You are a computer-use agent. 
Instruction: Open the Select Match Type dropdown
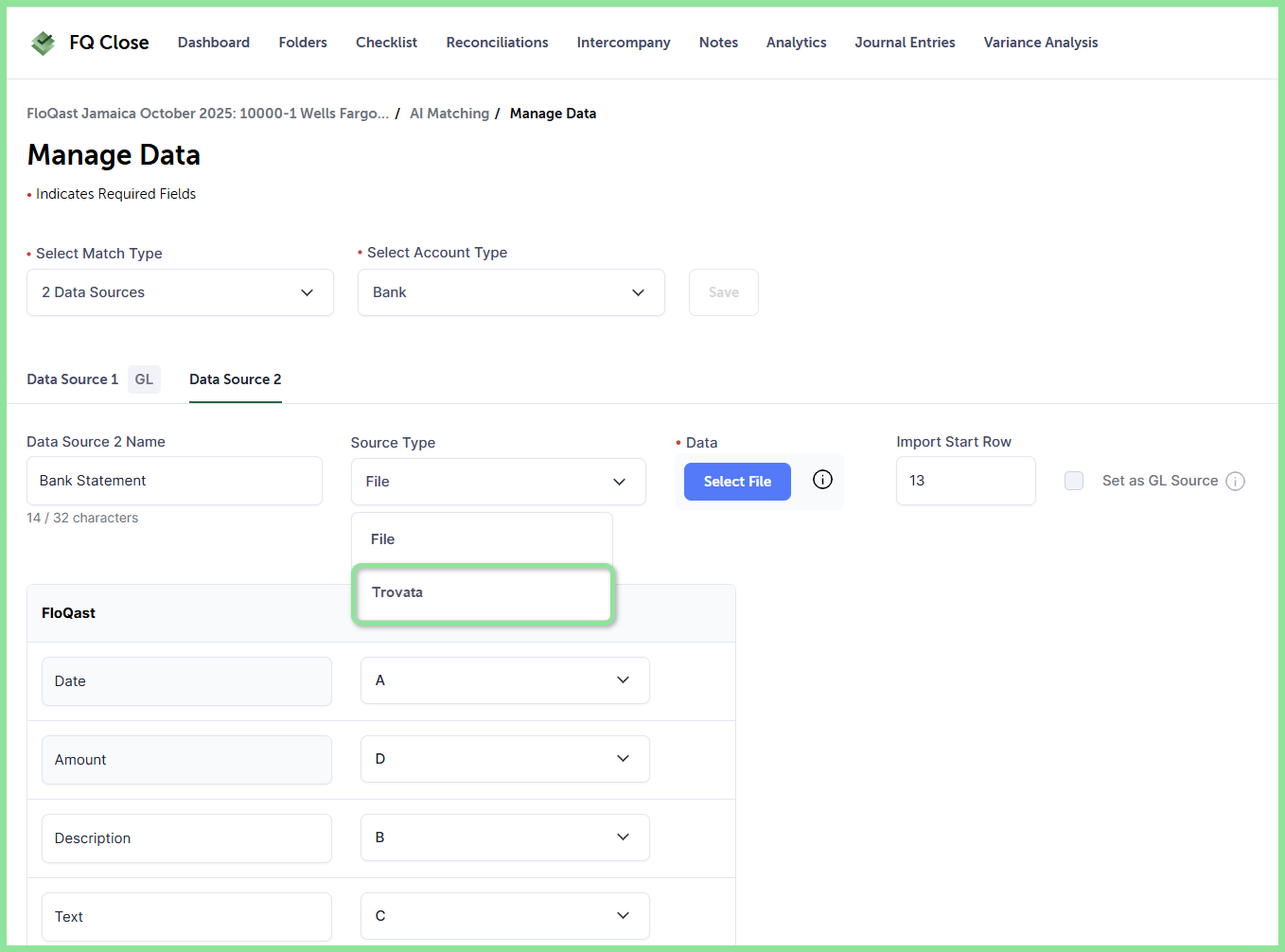(x=180, y=292)
